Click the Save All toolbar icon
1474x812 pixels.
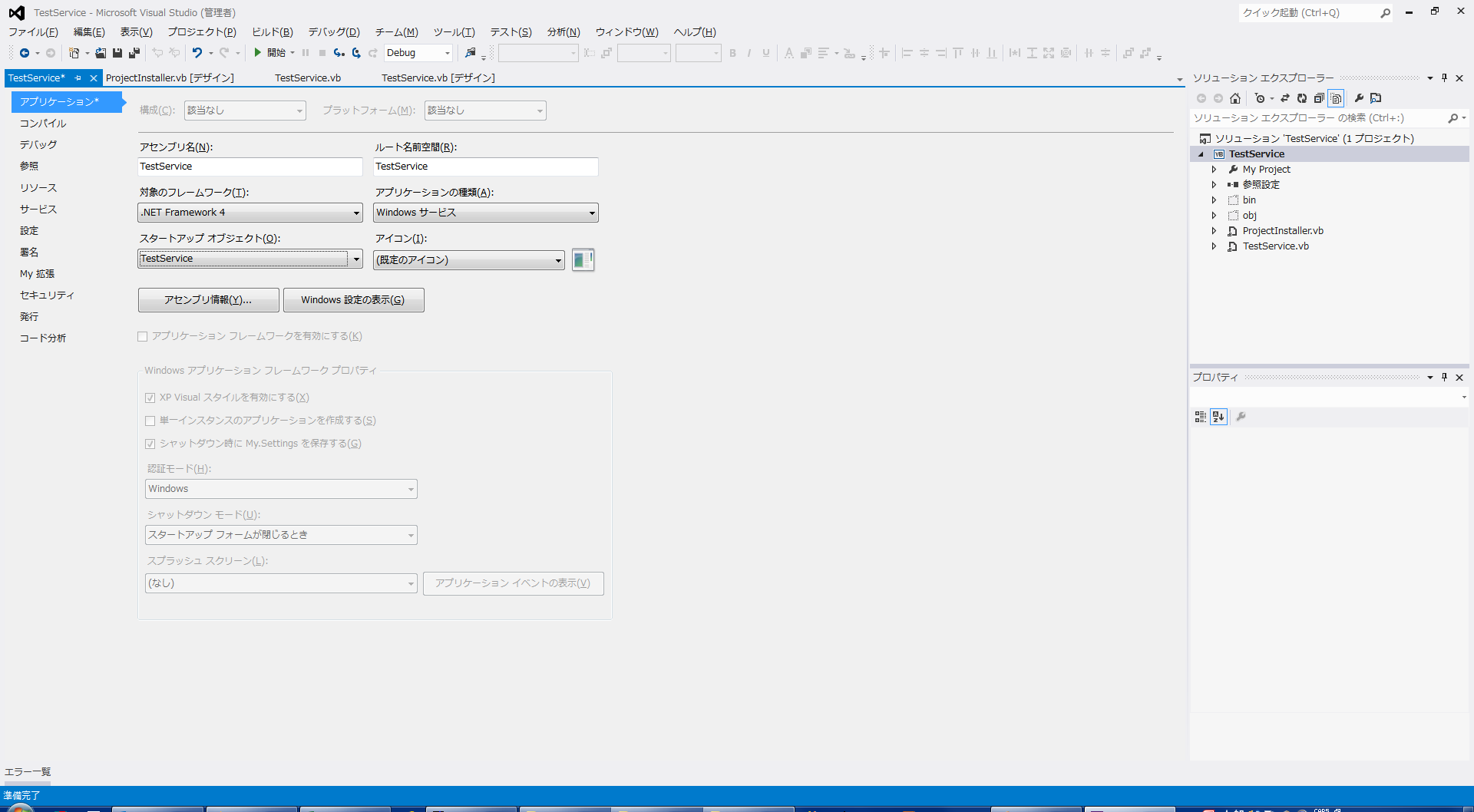(x=134, y=53)
